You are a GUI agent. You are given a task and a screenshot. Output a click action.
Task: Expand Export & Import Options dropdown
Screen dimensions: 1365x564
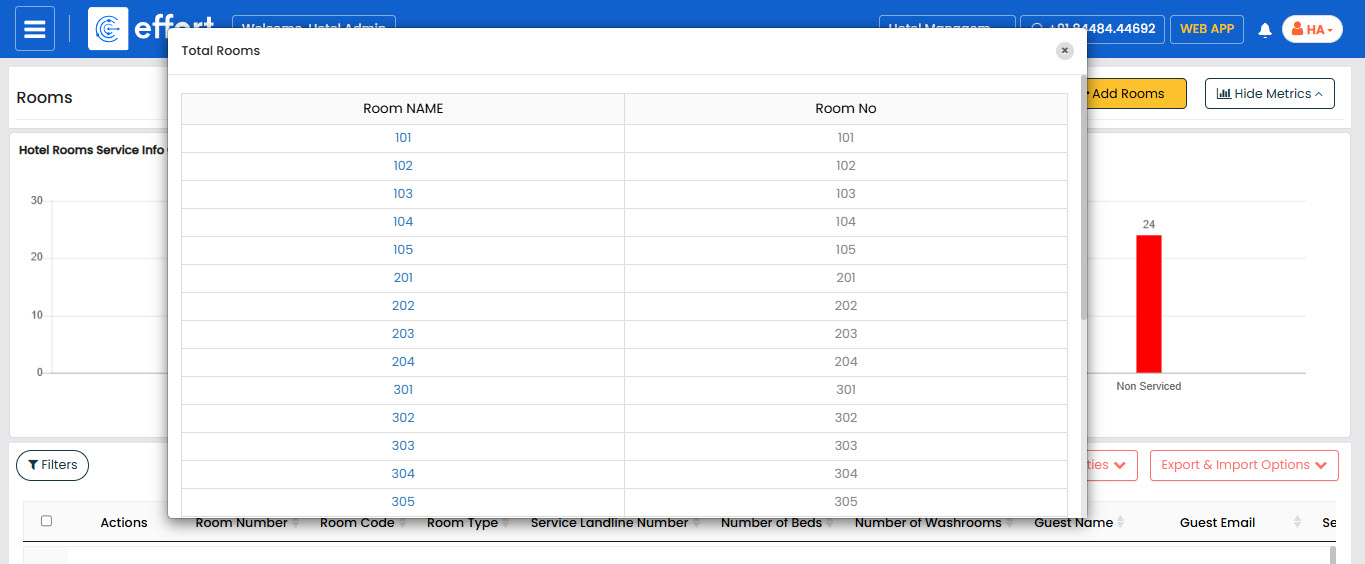[x=1244, y=465]
